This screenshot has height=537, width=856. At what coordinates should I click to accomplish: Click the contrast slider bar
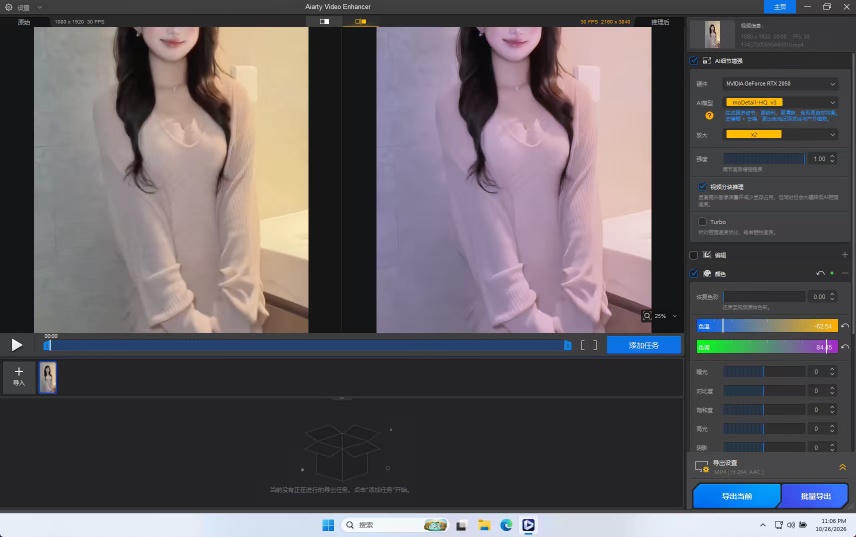764,391
